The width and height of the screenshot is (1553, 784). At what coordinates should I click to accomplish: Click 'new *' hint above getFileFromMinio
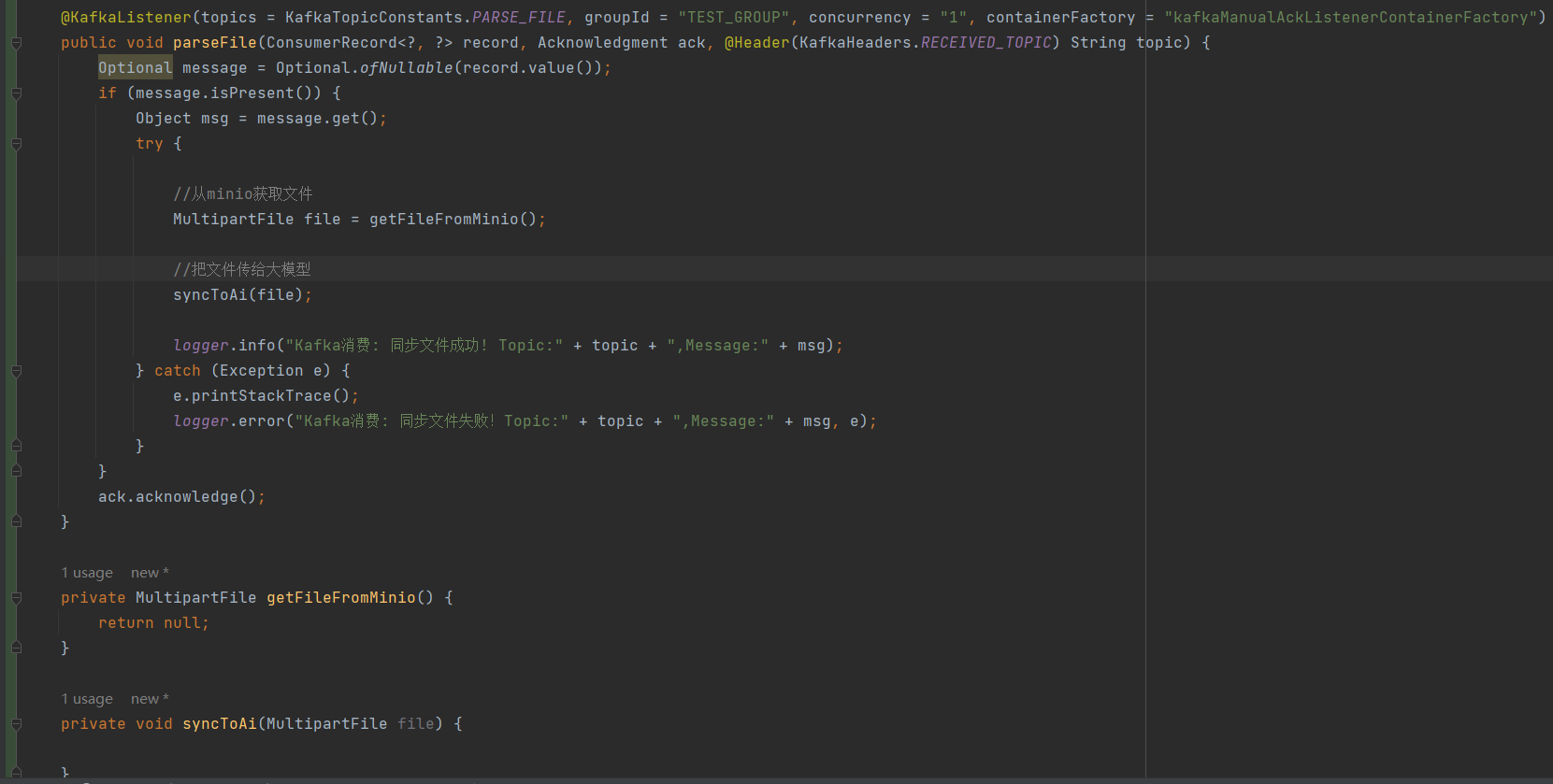[x=150, y=573]
